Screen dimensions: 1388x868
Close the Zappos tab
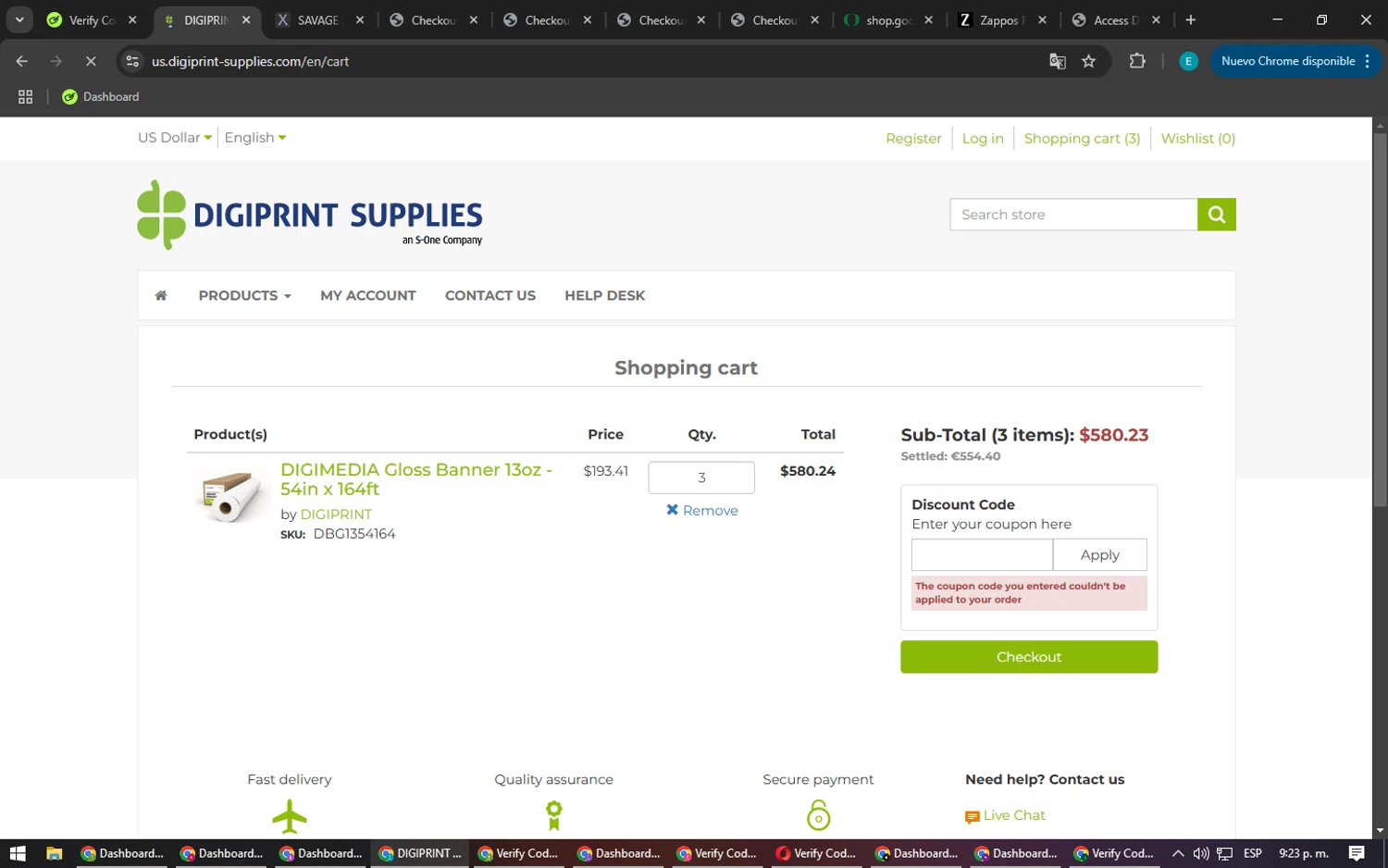(1042, 19)
